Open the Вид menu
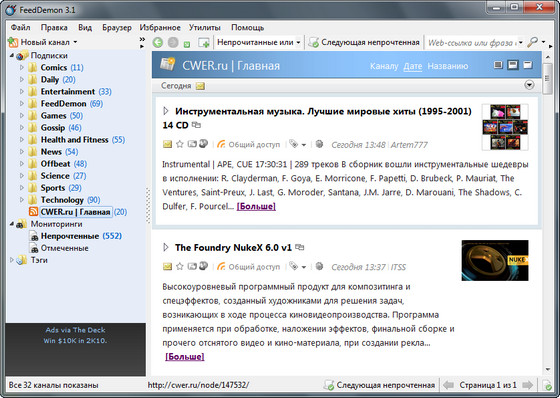This screenshot has height=398, width=560. click(85, 28)
